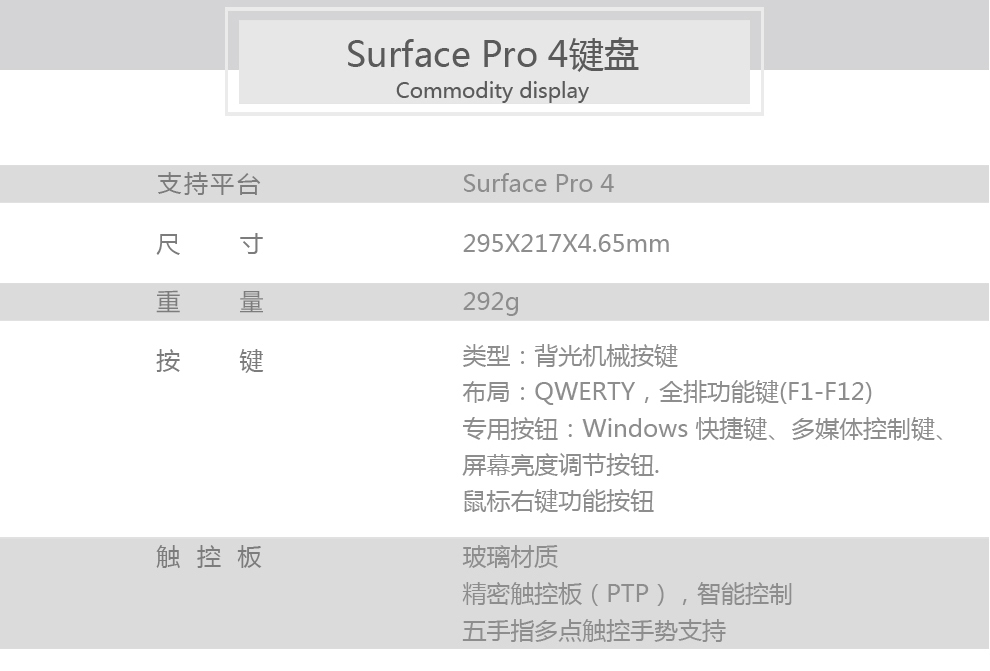Select the 触控板 row label
This screenshot has height=671, width=990.
(208, 557)
